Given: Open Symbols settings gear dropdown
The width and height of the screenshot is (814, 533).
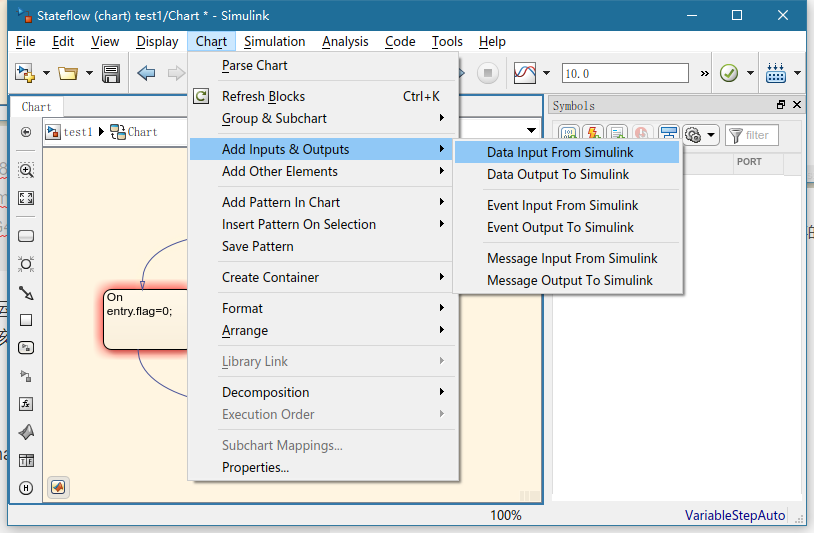Looking at the screenshot, I should coord(700,135).
